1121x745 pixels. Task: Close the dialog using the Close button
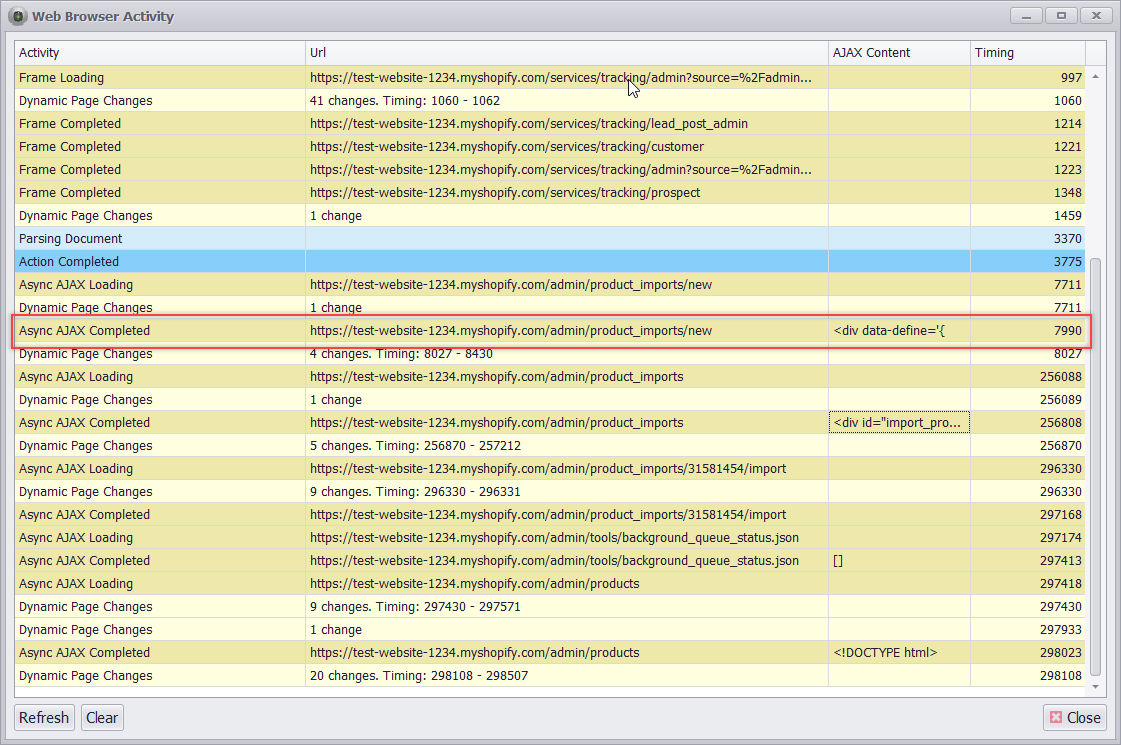click(x=1074, y=717)
